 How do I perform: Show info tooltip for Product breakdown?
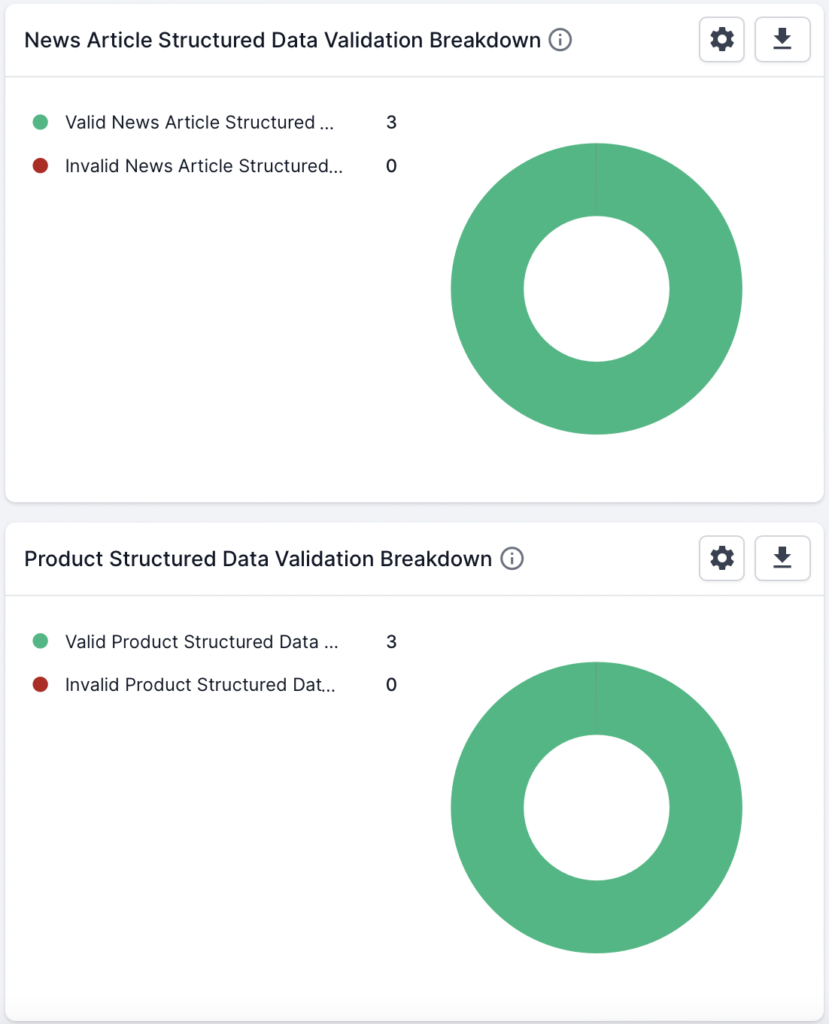512,558
